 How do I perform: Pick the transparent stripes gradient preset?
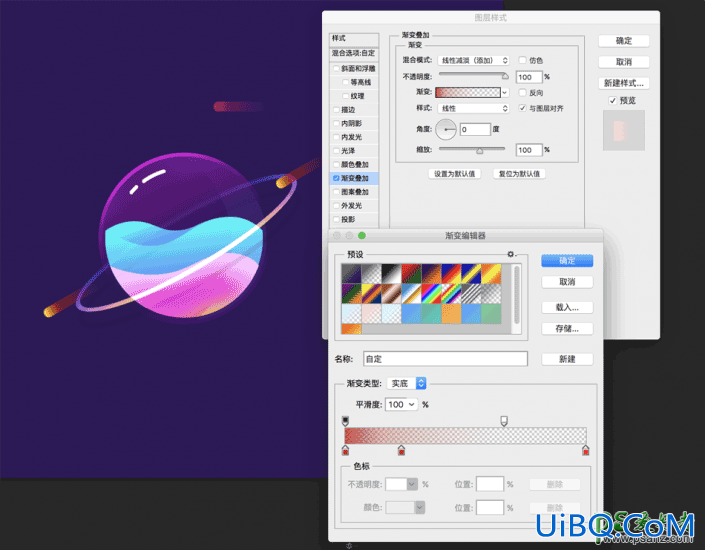[x=471, y=294]
